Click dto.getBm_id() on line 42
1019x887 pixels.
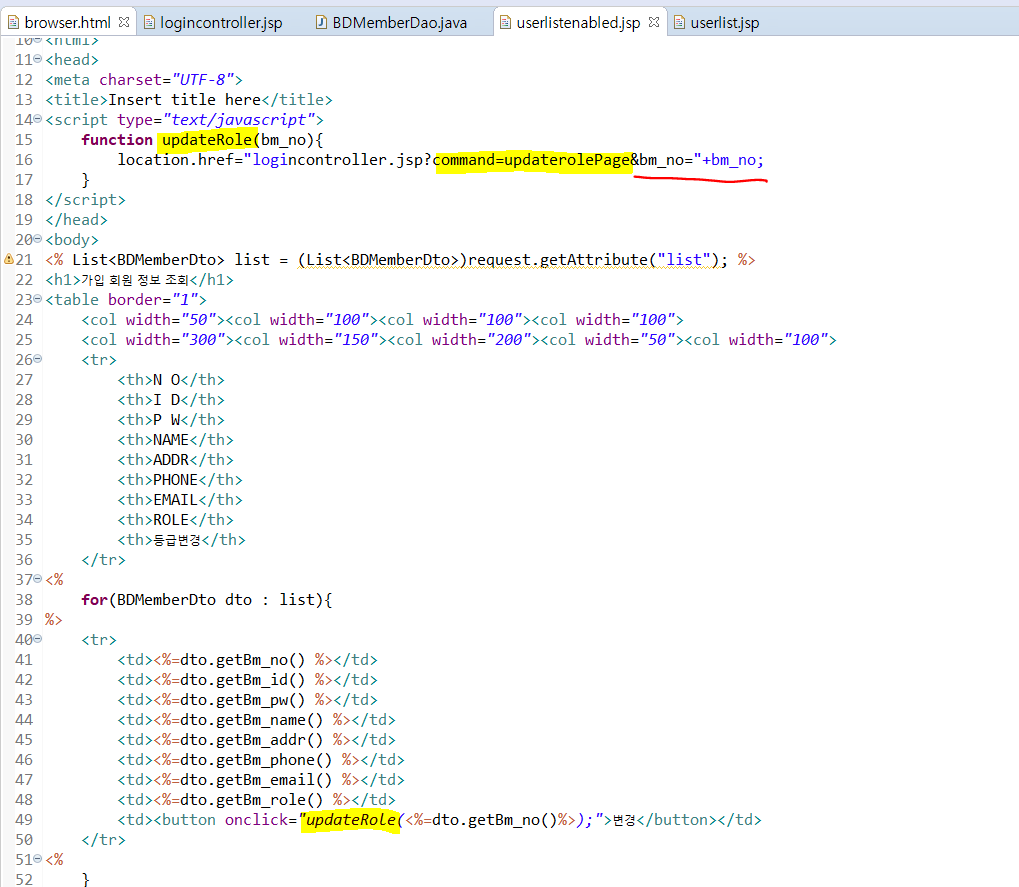pos(242,680)
